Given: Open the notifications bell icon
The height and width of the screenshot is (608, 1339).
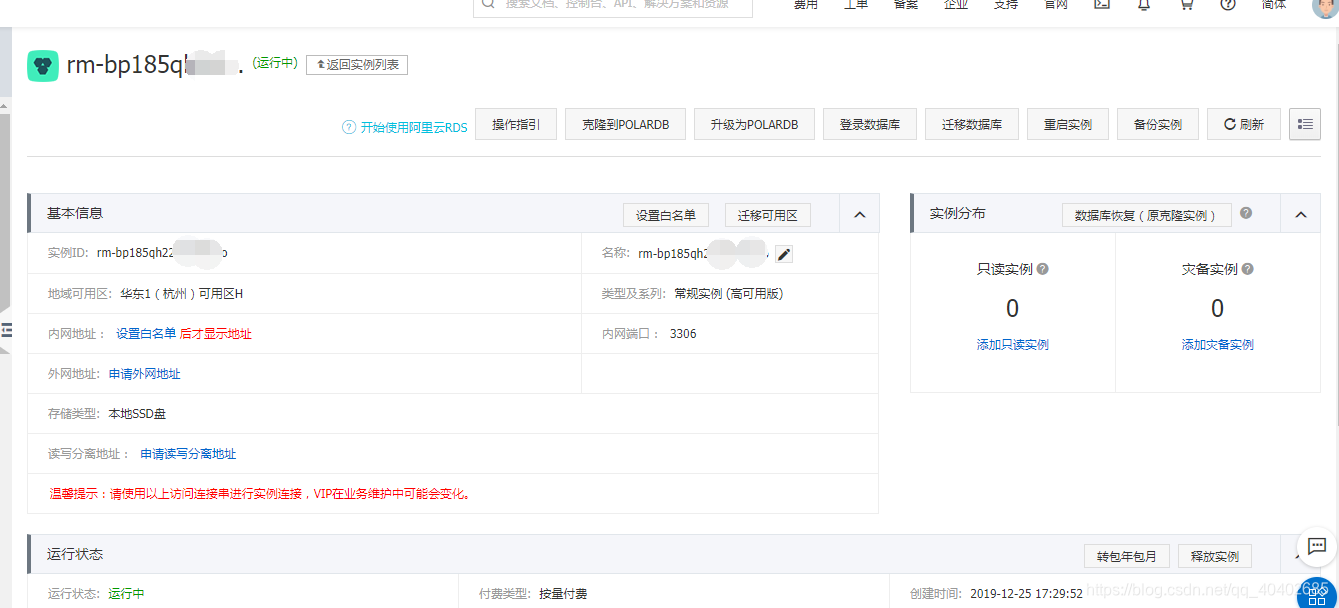Looking at the screenshot, I should pyautogui.click(x=1144, y=4).
